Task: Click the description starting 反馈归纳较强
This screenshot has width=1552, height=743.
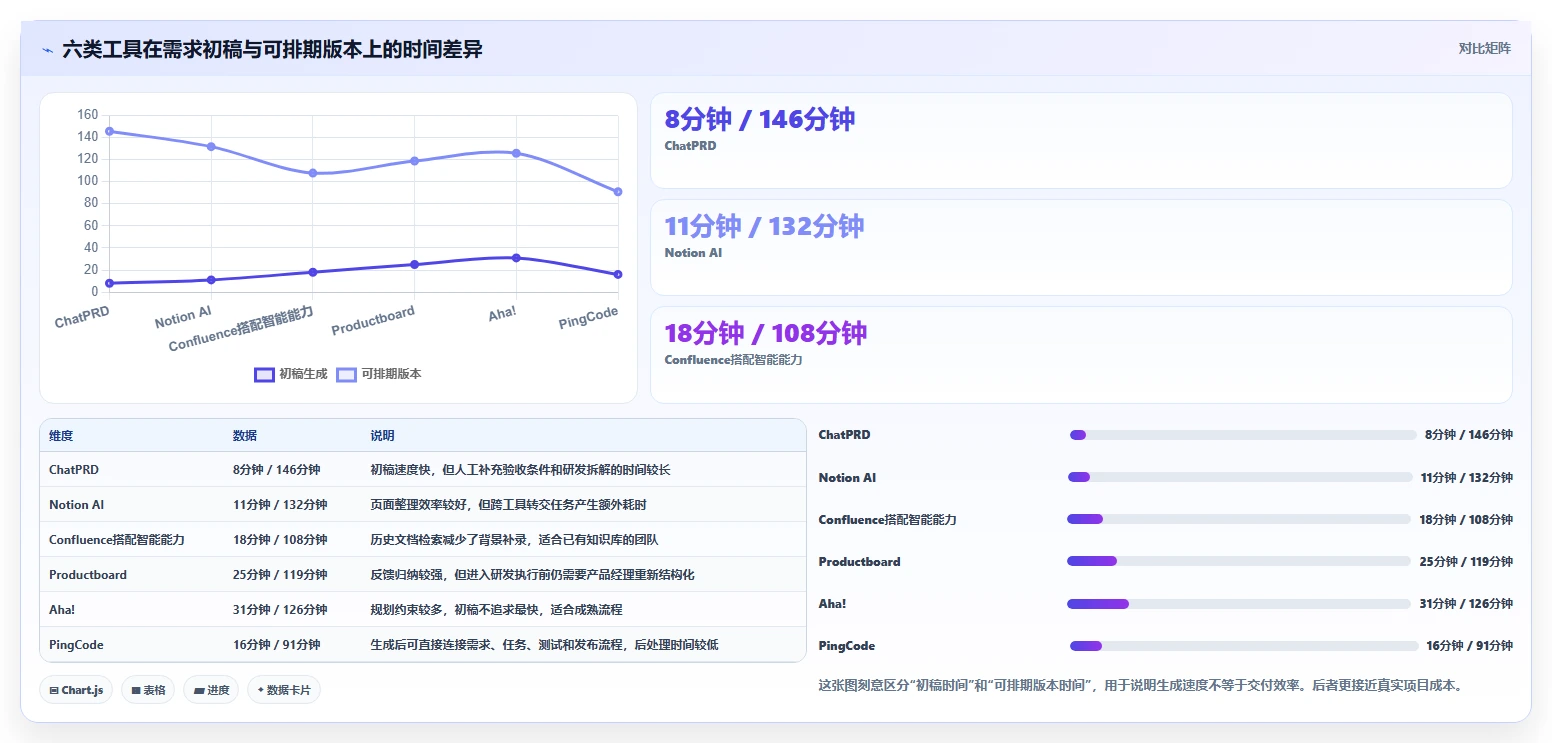Action: coord(532,575)
